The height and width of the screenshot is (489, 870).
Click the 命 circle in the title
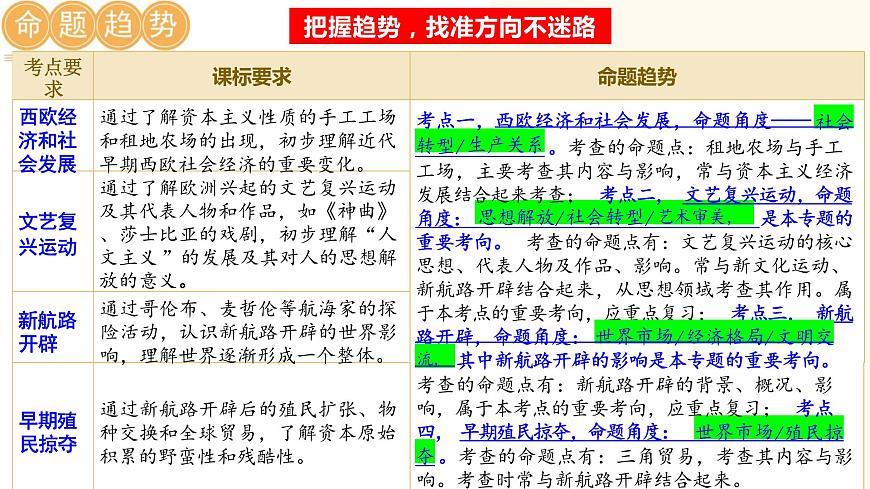[x=26, y=26]
